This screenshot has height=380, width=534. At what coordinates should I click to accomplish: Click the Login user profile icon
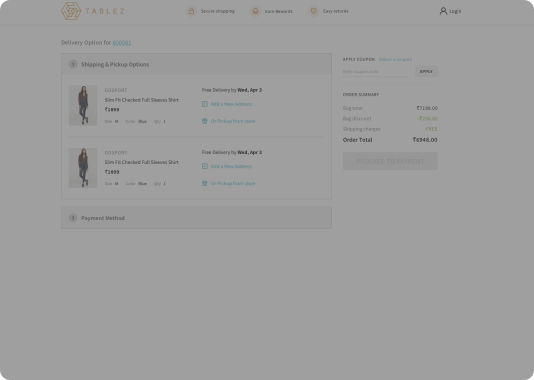443,11
